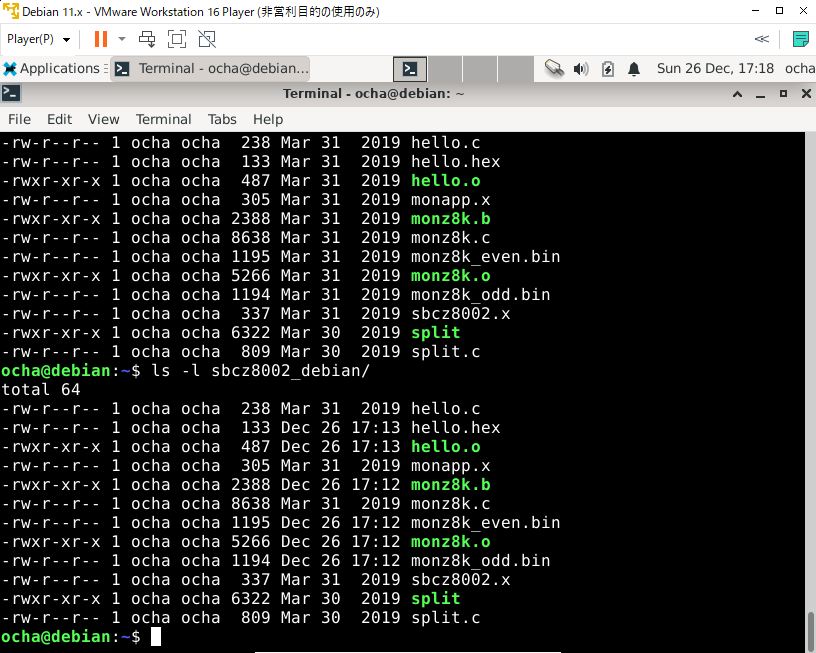The image size is (816, 653).
Task: Click the eraser-shaped tray icon near the speaker
Action: [556, 68]
